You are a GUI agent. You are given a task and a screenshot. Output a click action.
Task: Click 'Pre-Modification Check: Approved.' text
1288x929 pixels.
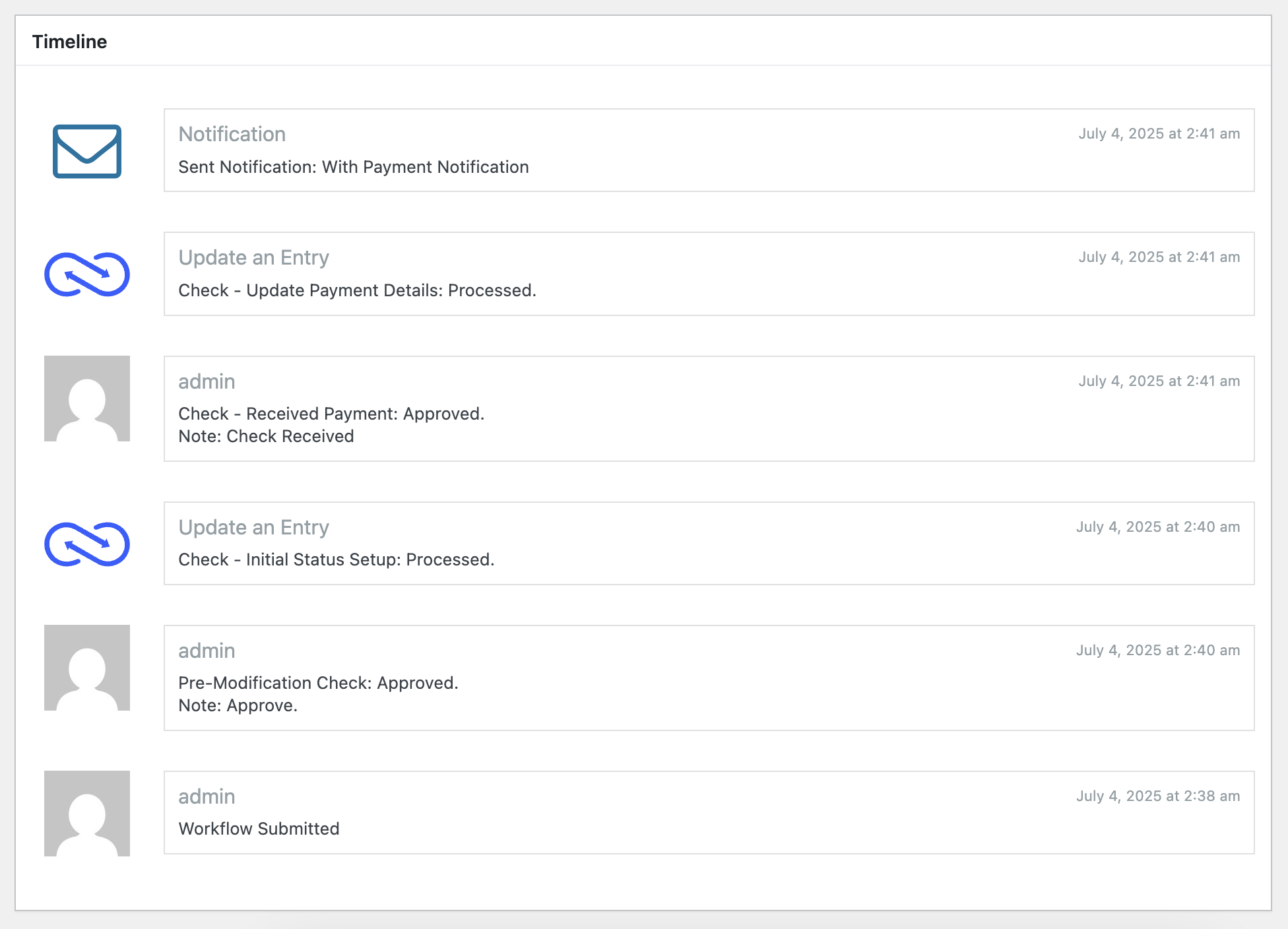(x=318, y=683)
